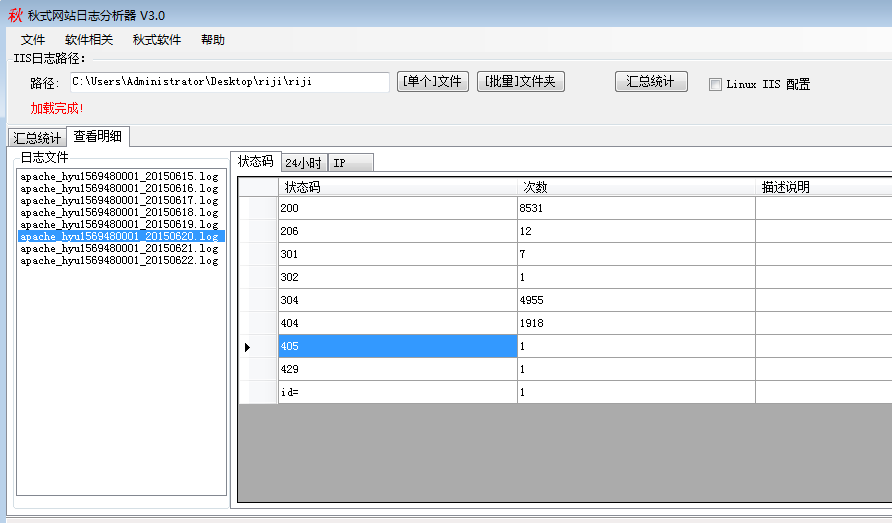
Task: Click the [单个]文件 button
Action: coord(433,82)
